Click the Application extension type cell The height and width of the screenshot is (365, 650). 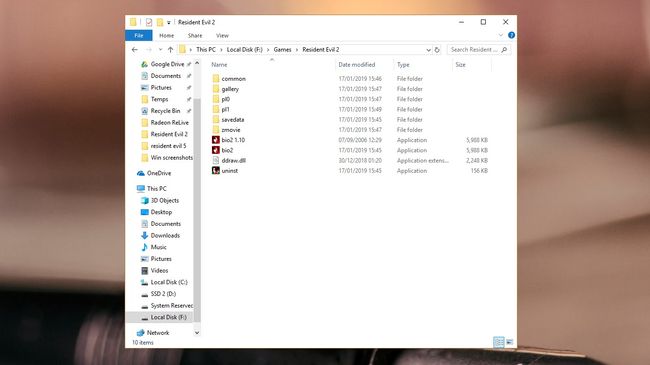click(422, 161)
